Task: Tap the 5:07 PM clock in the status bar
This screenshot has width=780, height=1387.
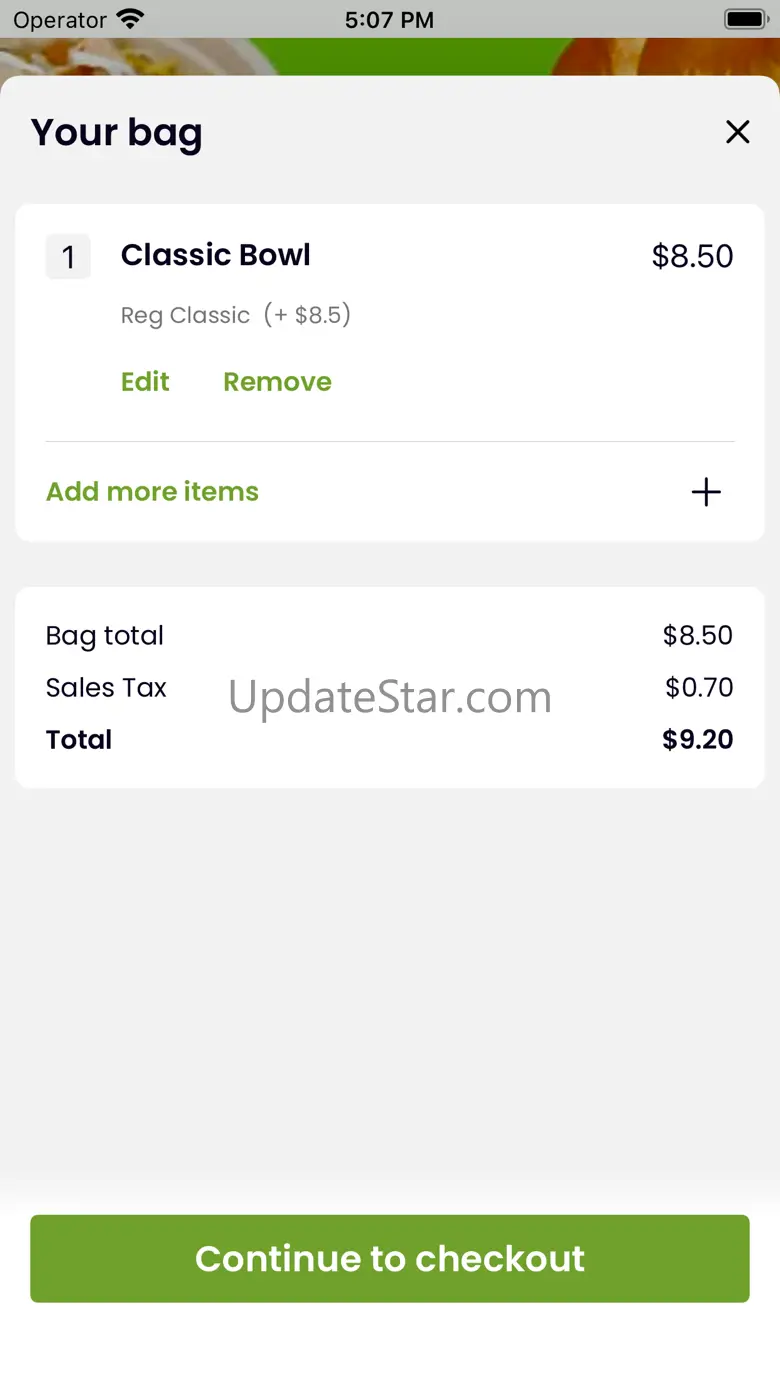Action: 389,20
